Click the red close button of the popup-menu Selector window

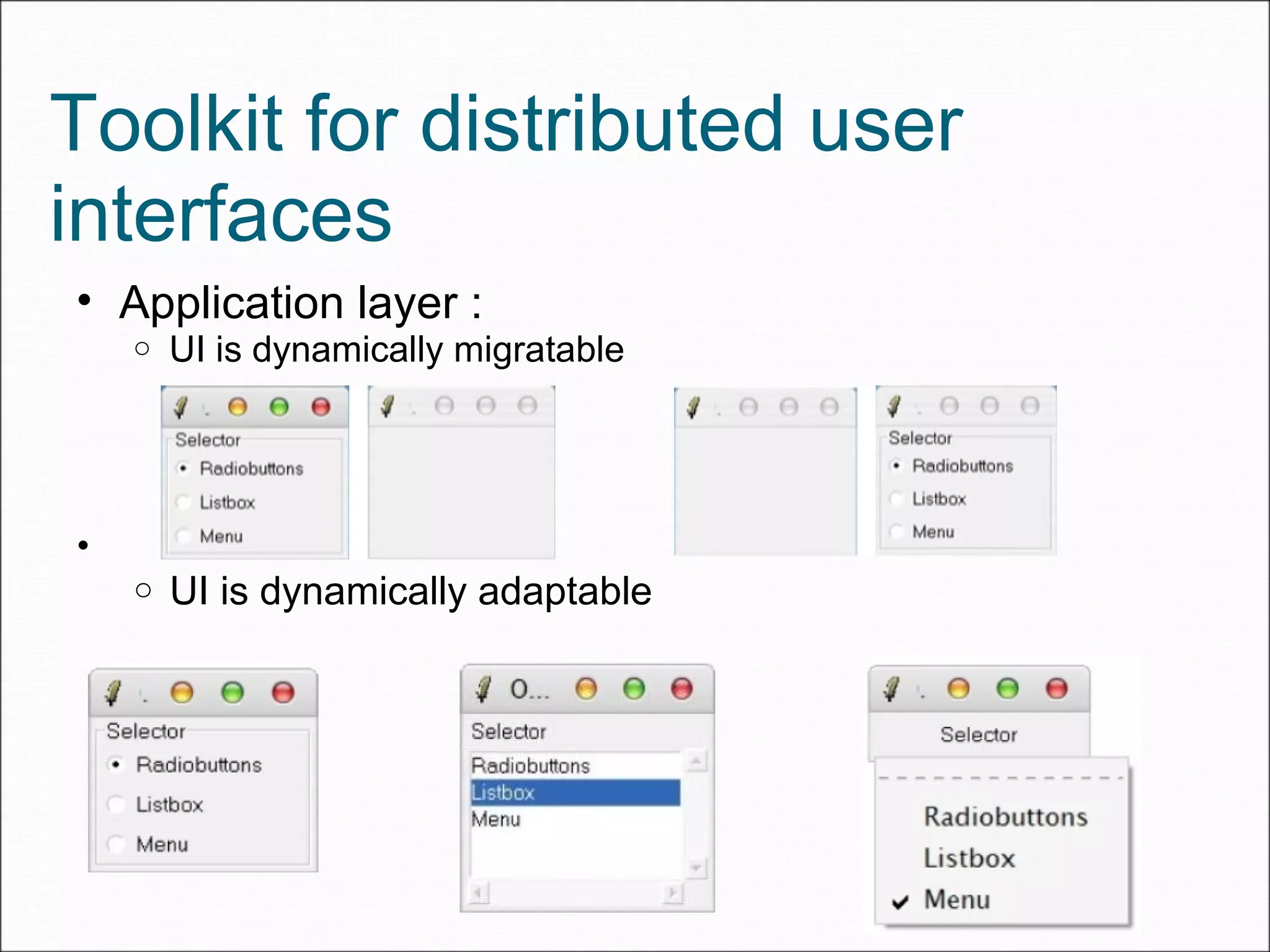[1057, 689]
